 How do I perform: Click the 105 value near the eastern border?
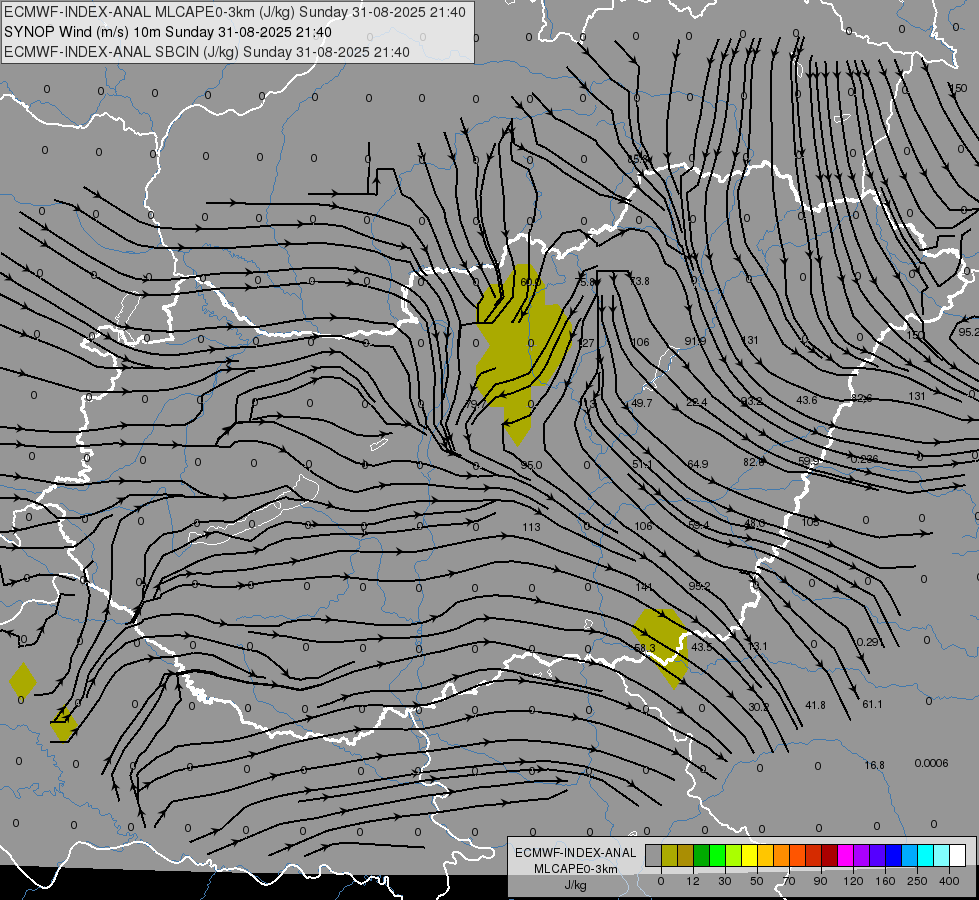(810, 522)
